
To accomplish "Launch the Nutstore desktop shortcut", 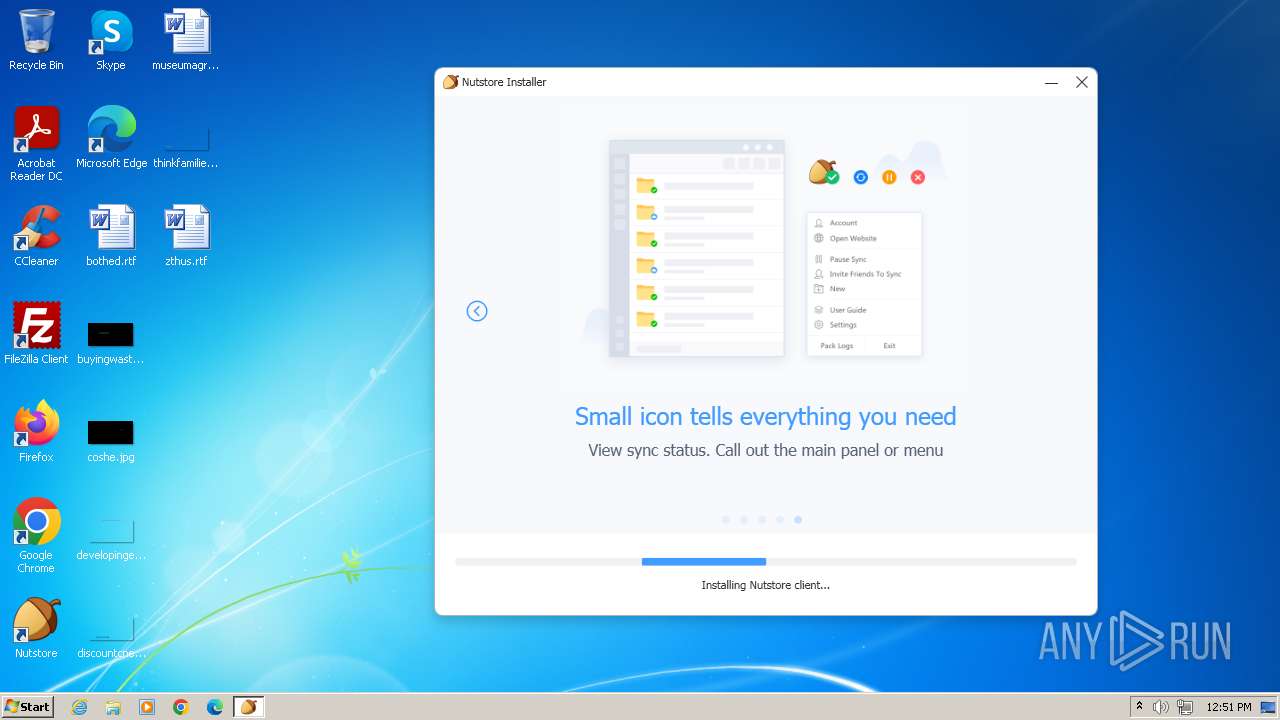I will pos(36,628).
